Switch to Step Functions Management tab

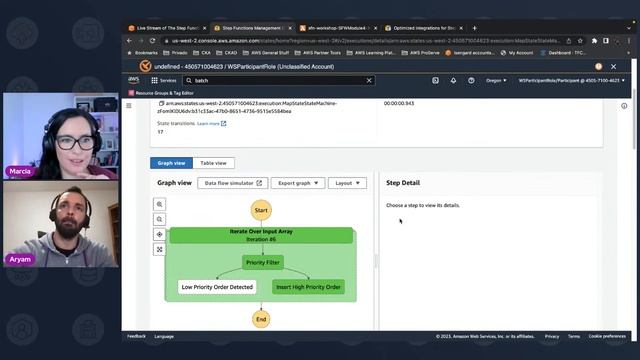(253, 28)
